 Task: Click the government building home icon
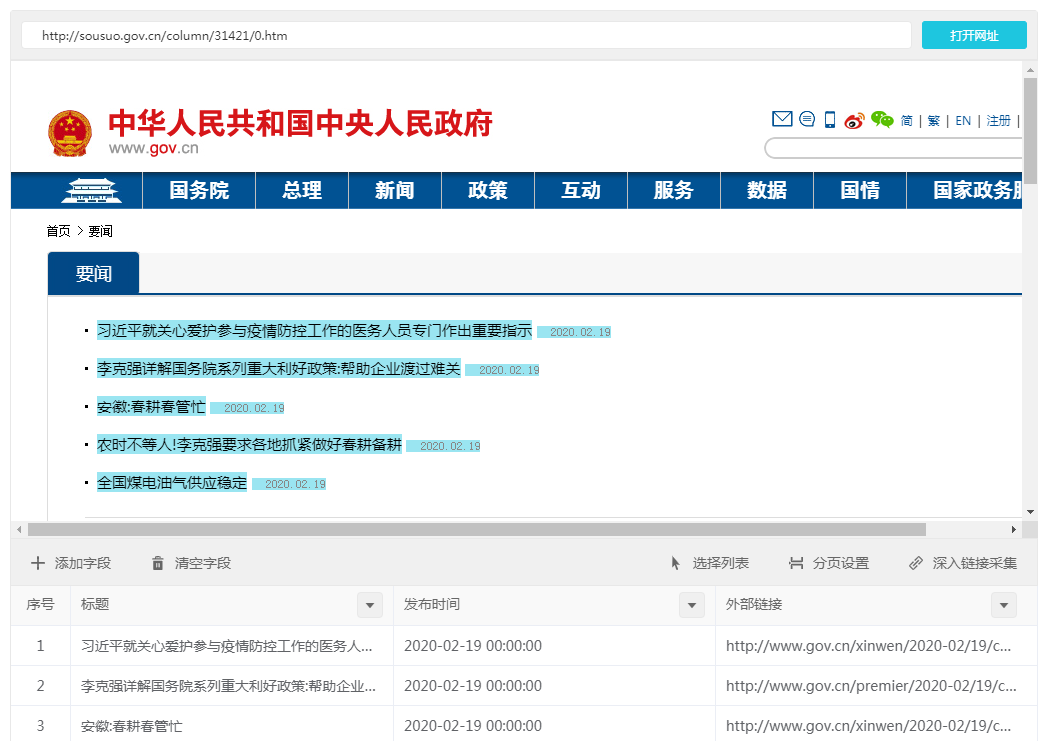click(x=91, y=191)
